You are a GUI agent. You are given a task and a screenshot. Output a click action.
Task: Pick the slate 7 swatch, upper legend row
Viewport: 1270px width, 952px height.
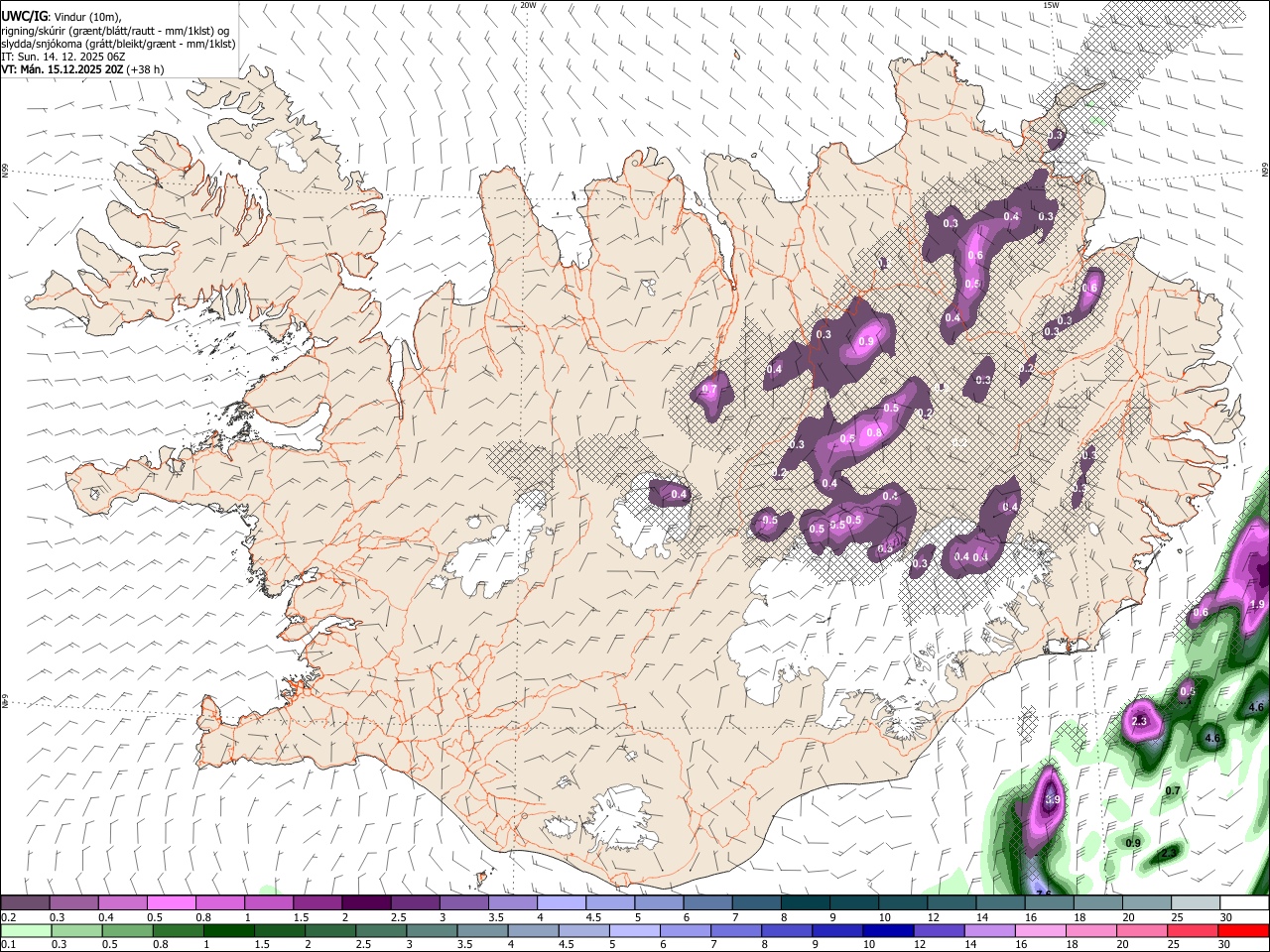point(755,902)
